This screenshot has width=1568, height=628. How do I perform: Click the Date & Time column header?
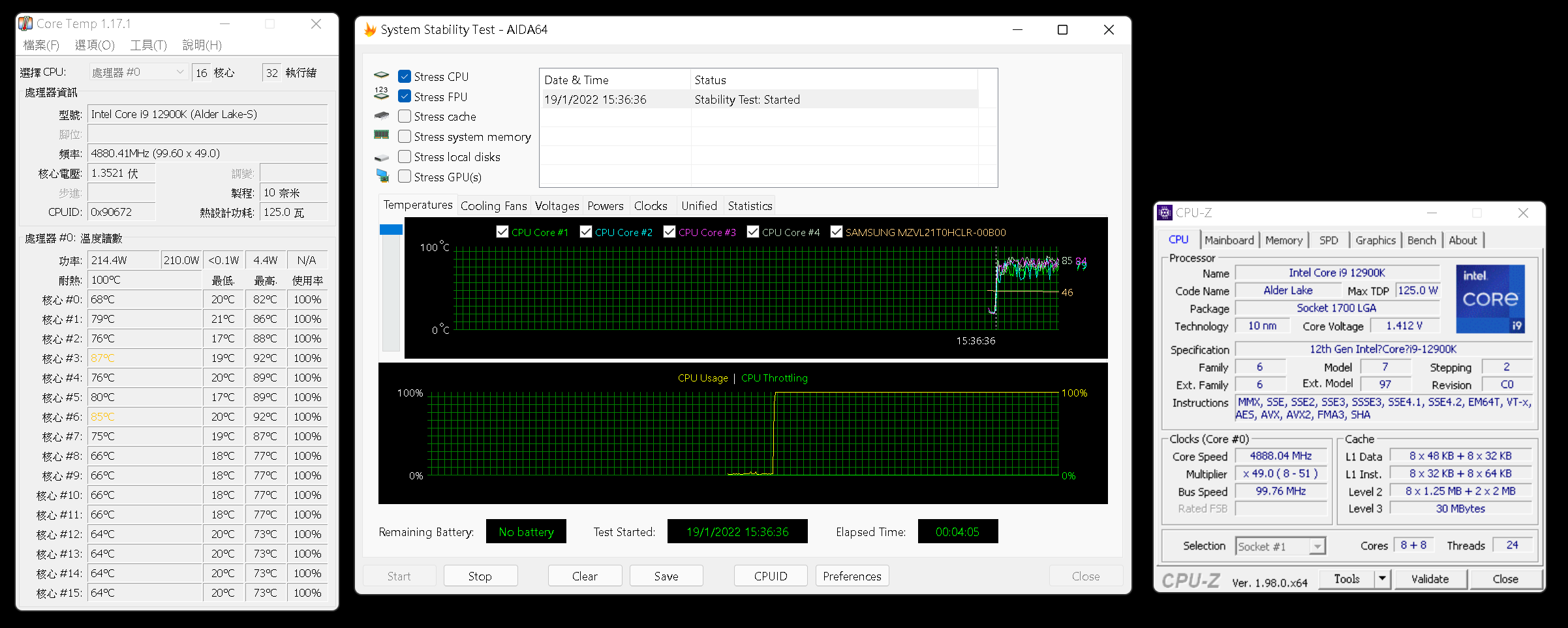615,80
